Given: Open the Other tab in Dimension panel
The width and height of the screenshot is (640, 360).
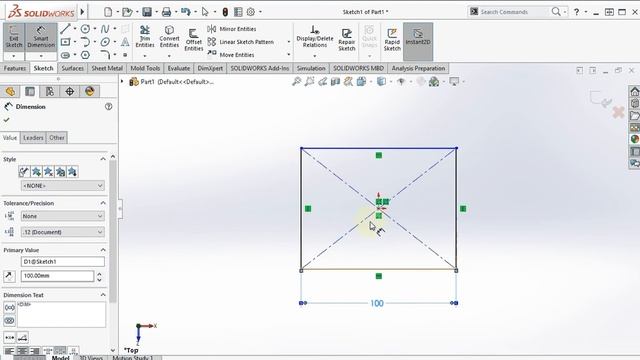Looking at the screenshot, I should 57,138.
